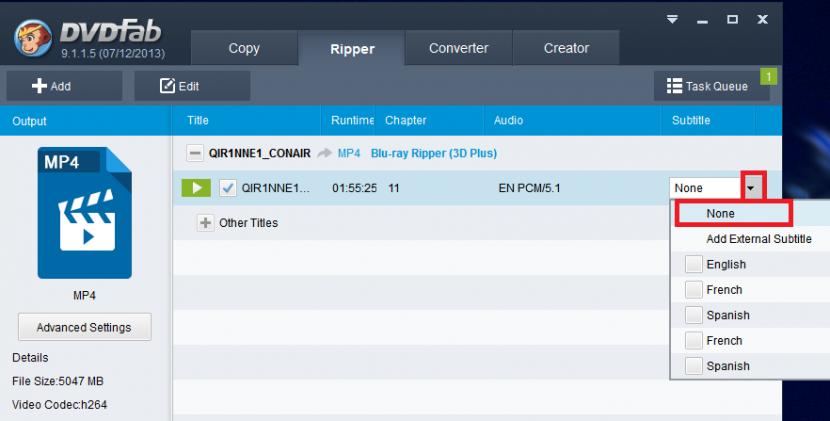Click the subtitle None combo box field
This screenshot has width=830, height=421.
pyautogui.click(x=706, y=188)
